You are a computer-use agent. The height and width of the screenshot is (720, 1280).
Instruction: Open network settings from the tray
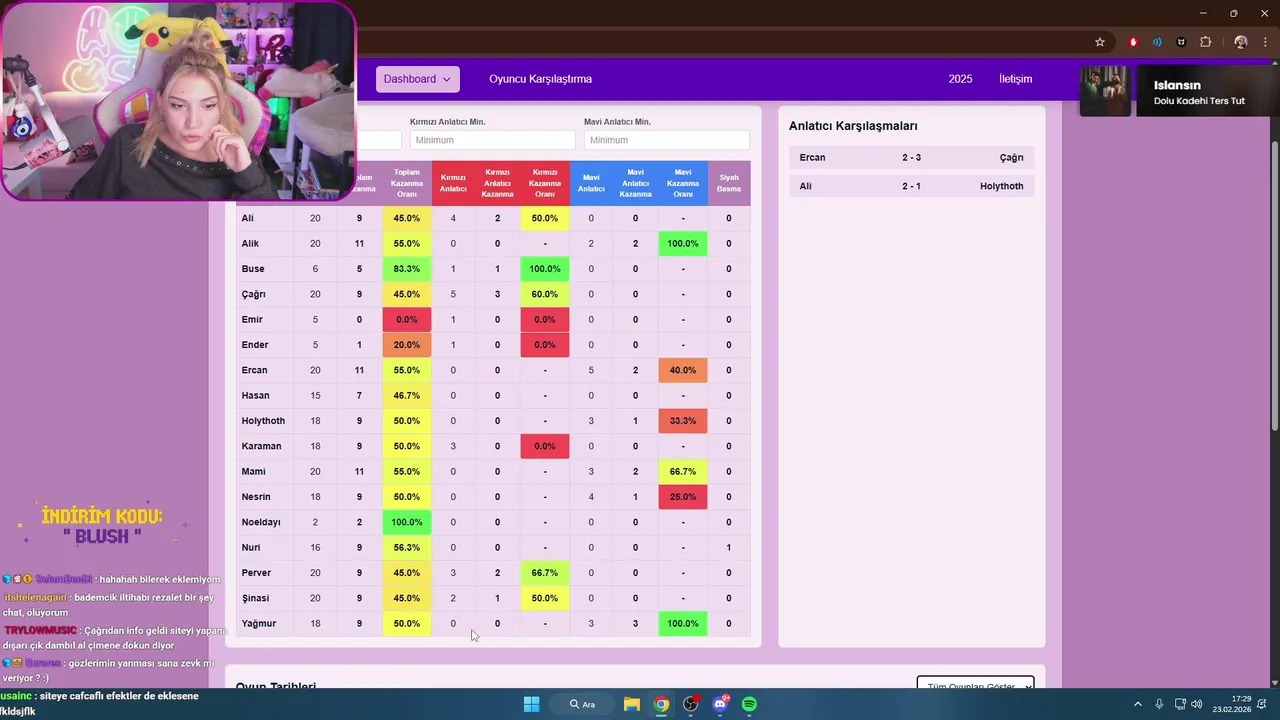(1180, 704)
